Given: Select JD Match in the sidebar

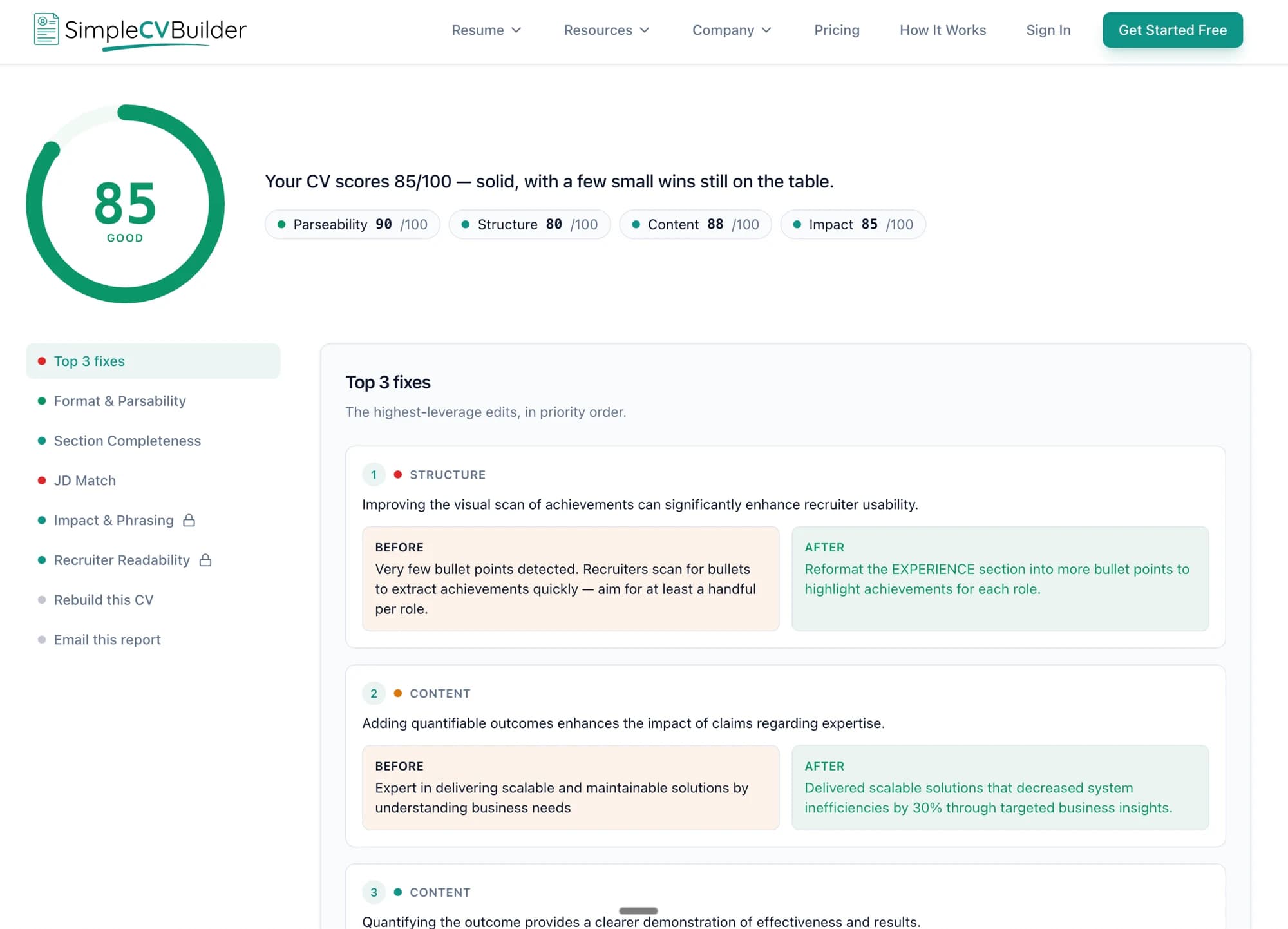Looking at the screenshot, I should [x=153, y=481].
